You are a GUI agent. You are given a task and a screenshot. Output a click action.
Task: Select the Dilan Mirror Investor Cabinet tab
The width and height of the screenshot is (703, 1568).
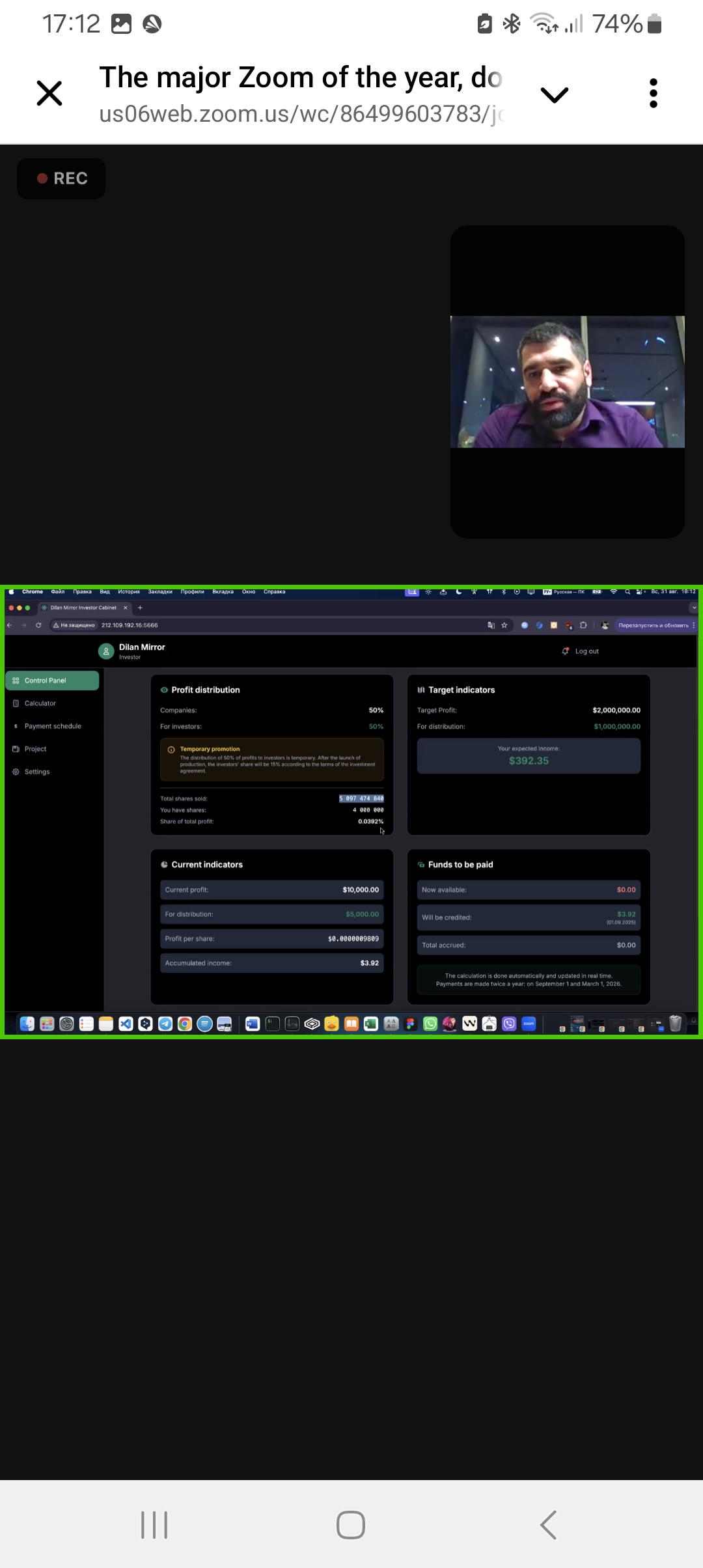[x=83, y=608]
